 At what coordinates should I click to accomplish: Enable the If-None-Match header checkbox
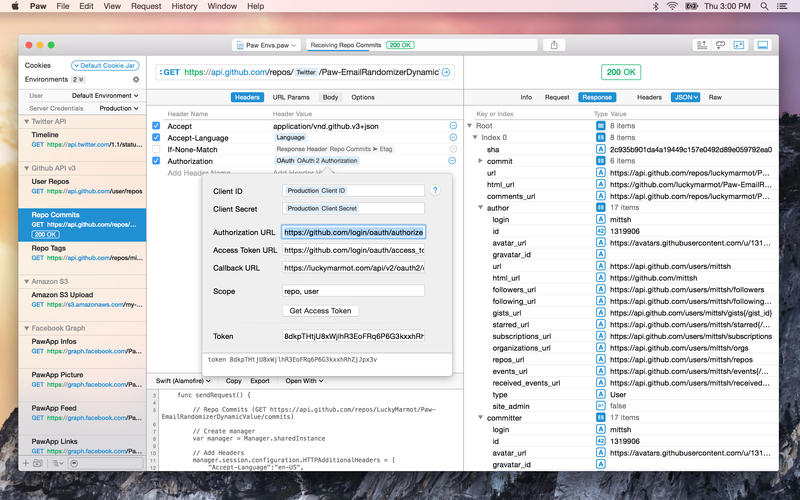pyautogui.click(x=156, y=149)
